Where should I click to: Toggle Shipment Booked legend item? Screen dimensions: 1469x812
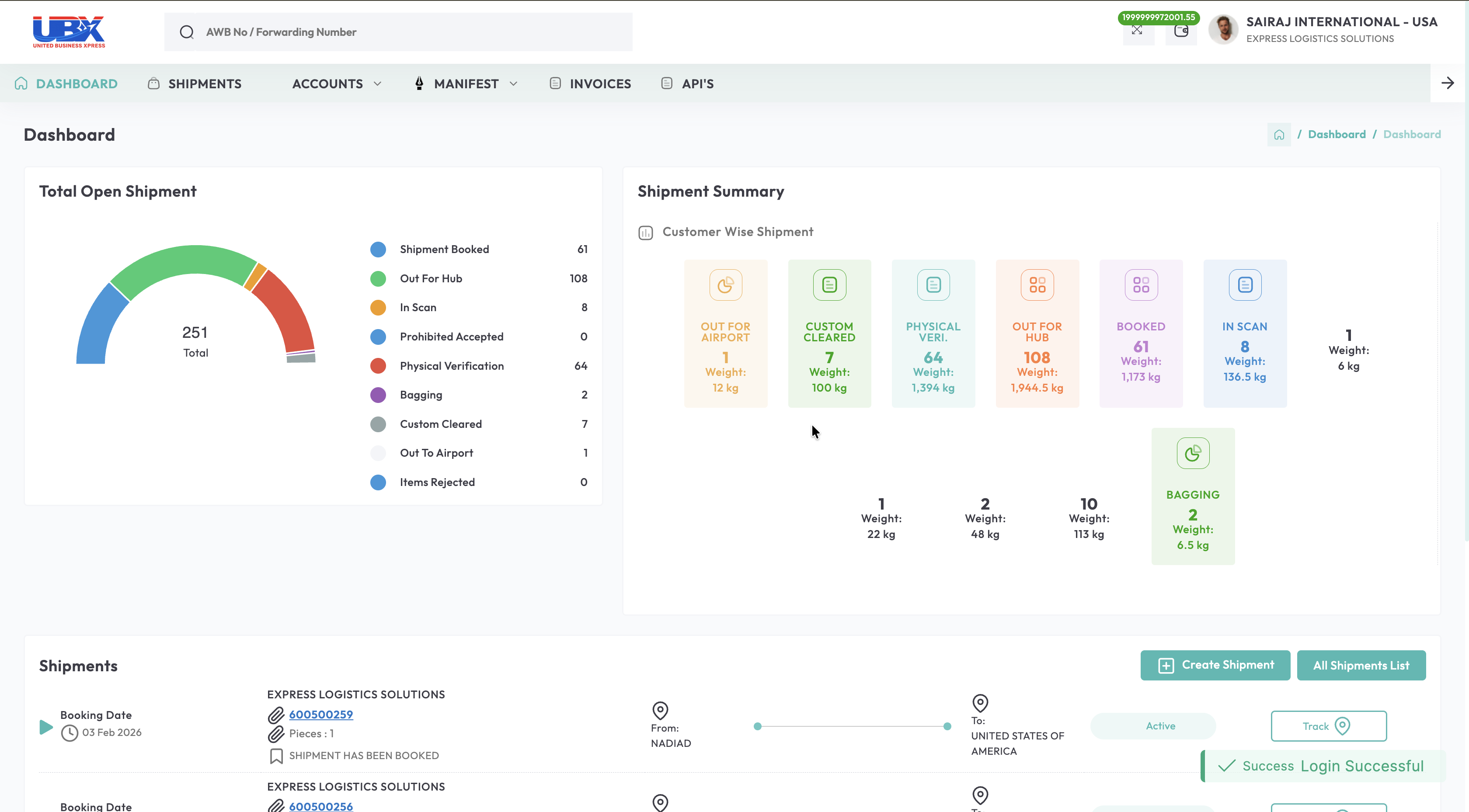pos(444,249)
